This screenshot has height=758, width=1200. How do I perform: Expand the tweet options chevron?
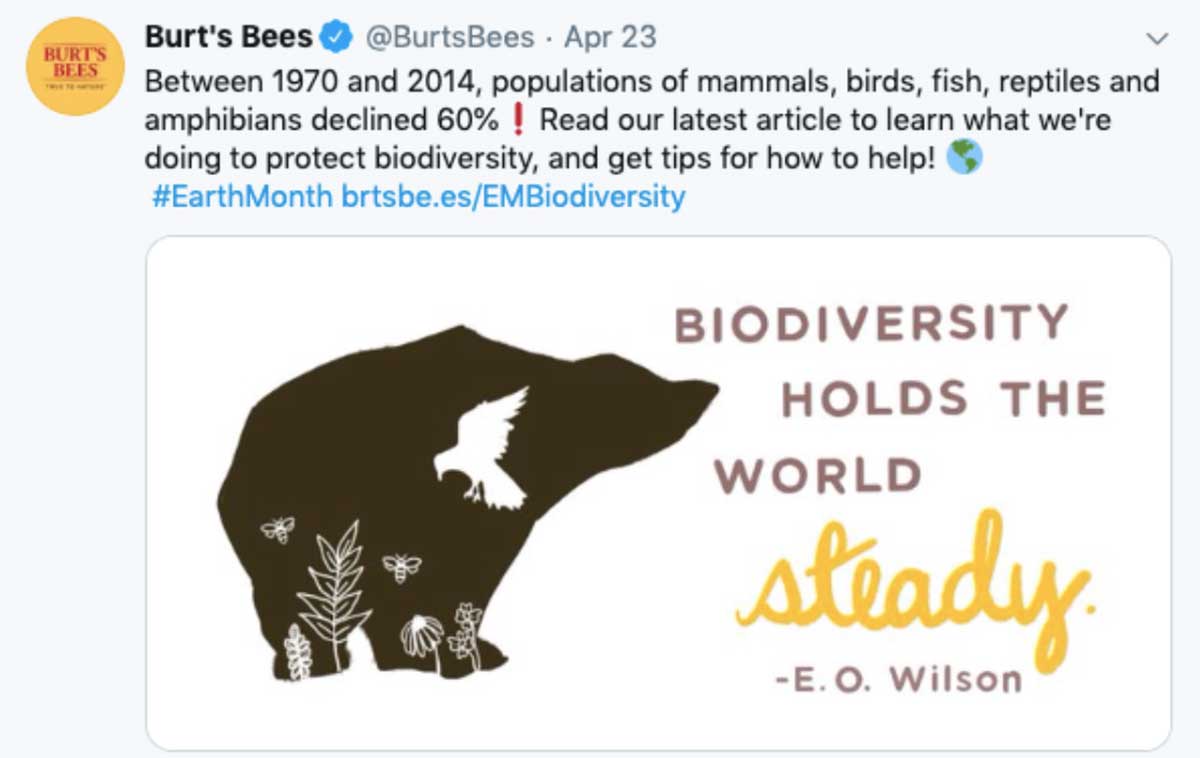(x=1157, y=39)
